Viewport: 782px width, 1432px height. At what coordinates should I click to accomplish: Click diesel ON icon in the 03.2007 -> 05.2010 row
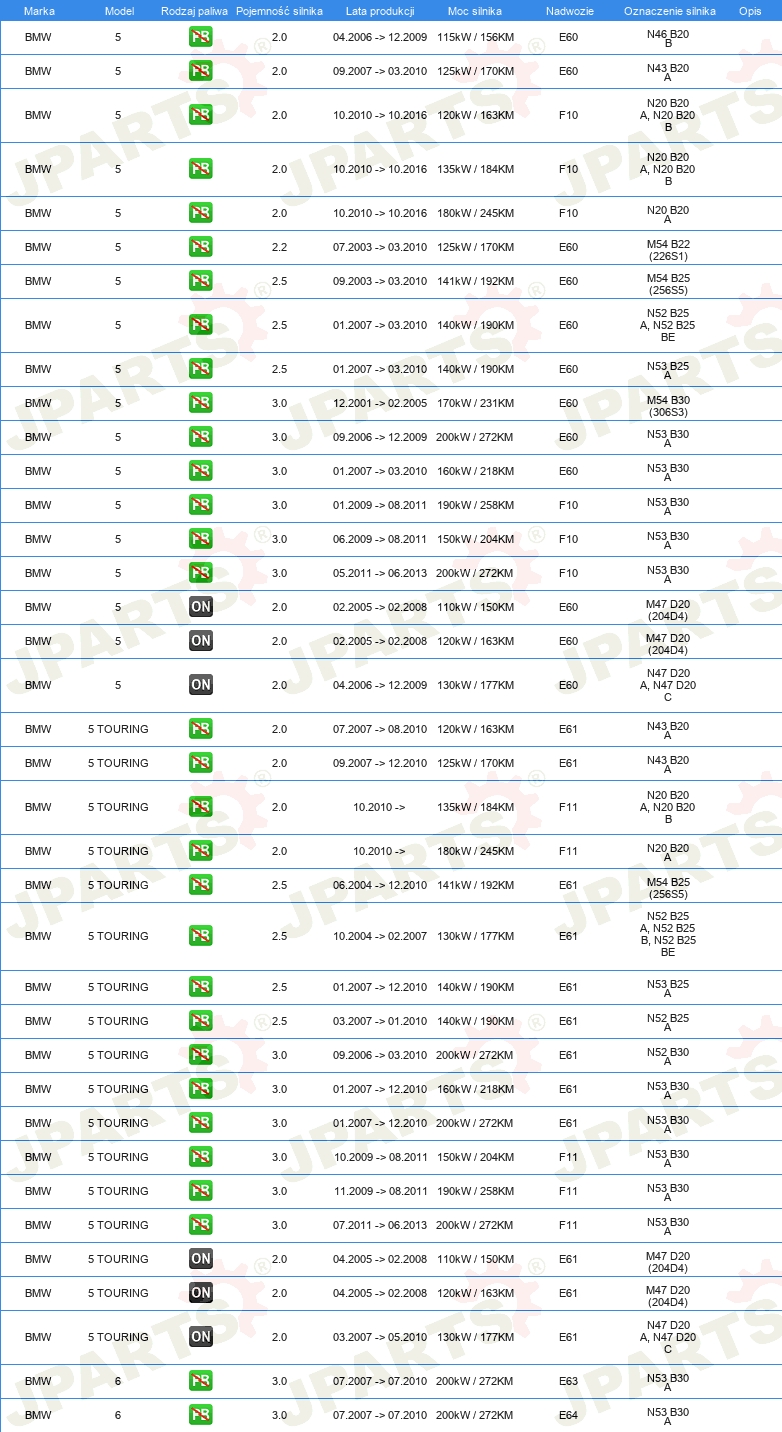[201, 1337]
